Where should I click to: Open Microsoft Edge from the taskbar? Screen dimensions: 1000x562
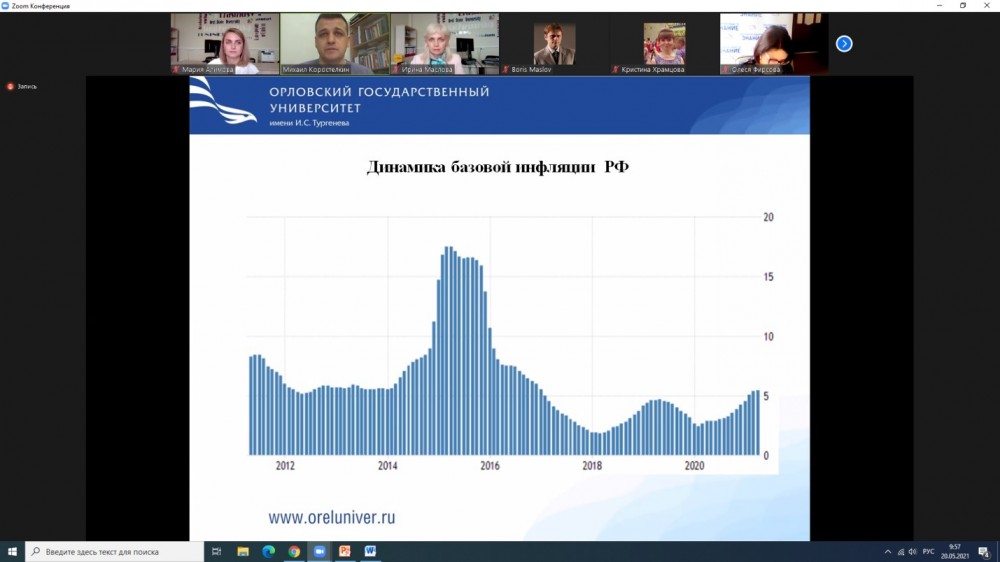point(268,551)
